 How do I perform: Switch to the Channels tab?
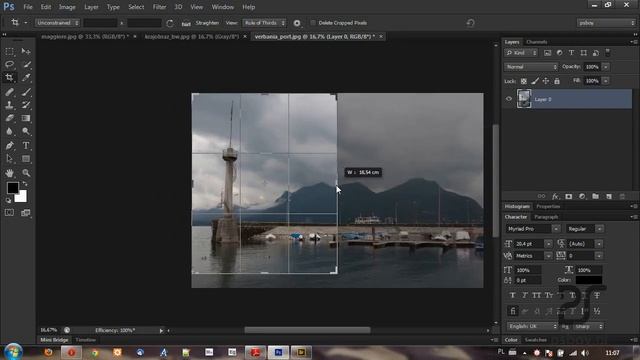(x=536, y=42)
